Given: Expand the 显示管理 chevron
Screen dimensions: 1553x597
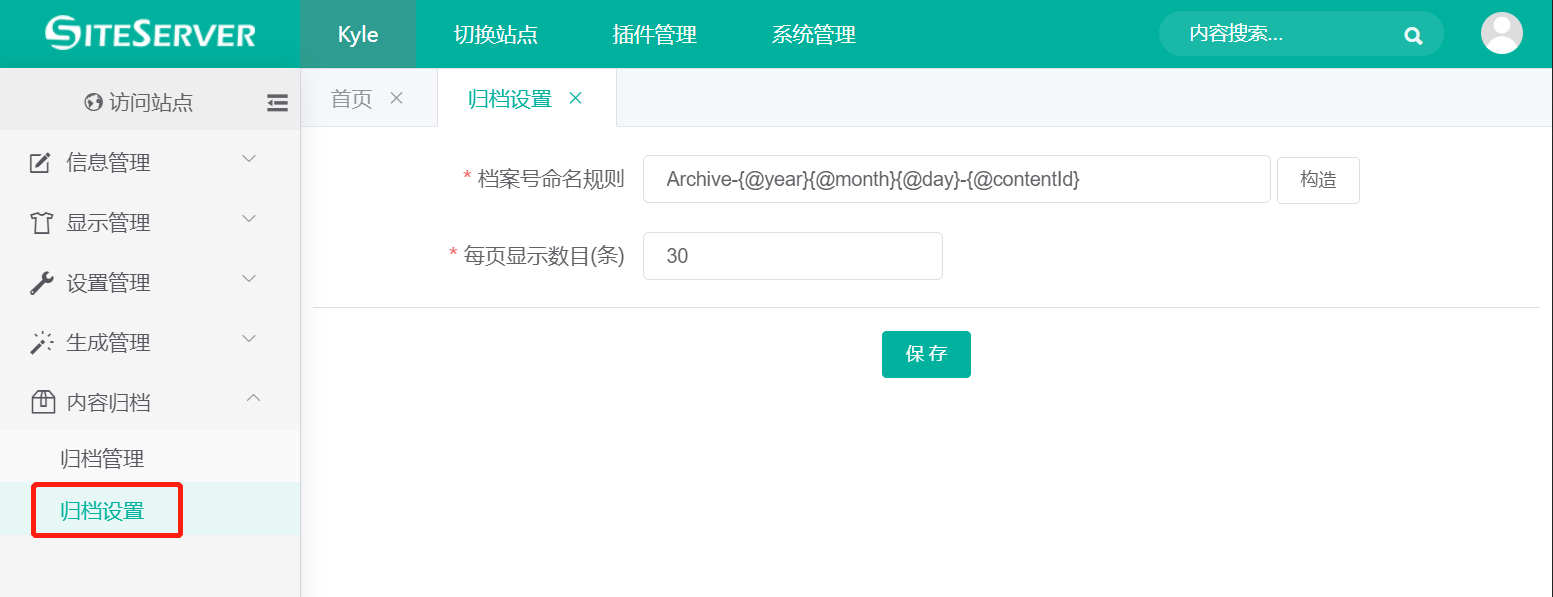Looking at the screenshot, I should pyautogui.click(x=250, y=219).
